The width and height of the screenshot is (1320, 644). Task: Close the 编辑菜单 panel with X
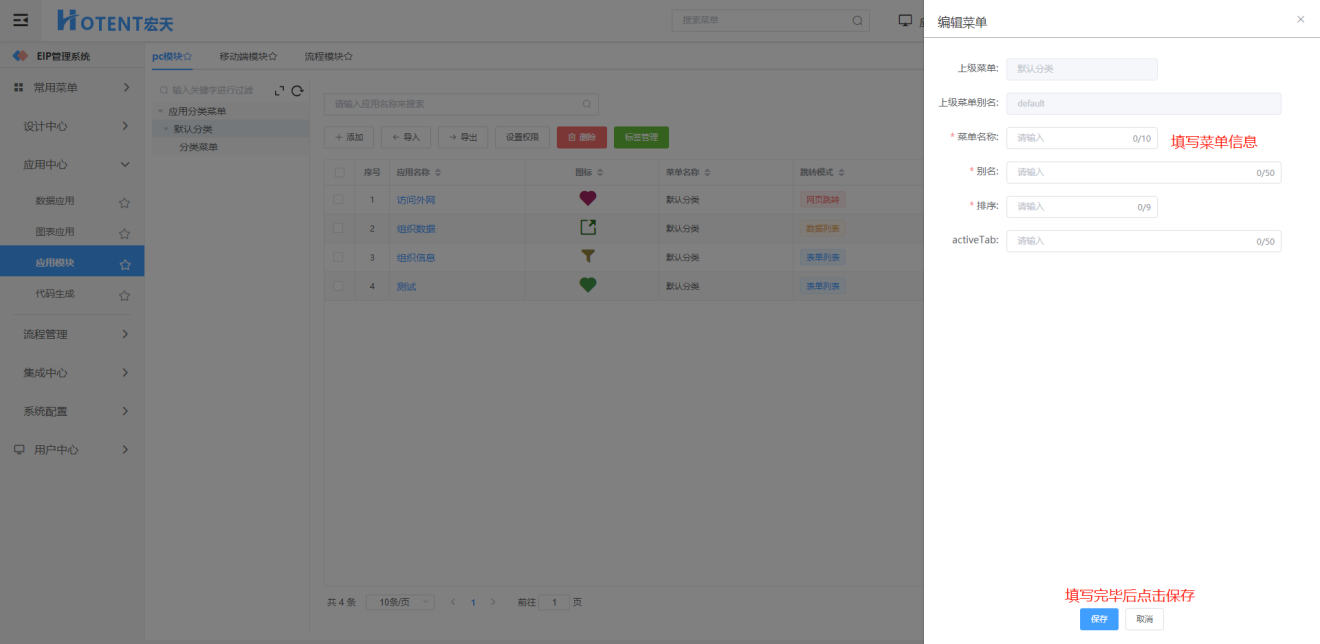pyautogui.click(x=1300, y=19)
